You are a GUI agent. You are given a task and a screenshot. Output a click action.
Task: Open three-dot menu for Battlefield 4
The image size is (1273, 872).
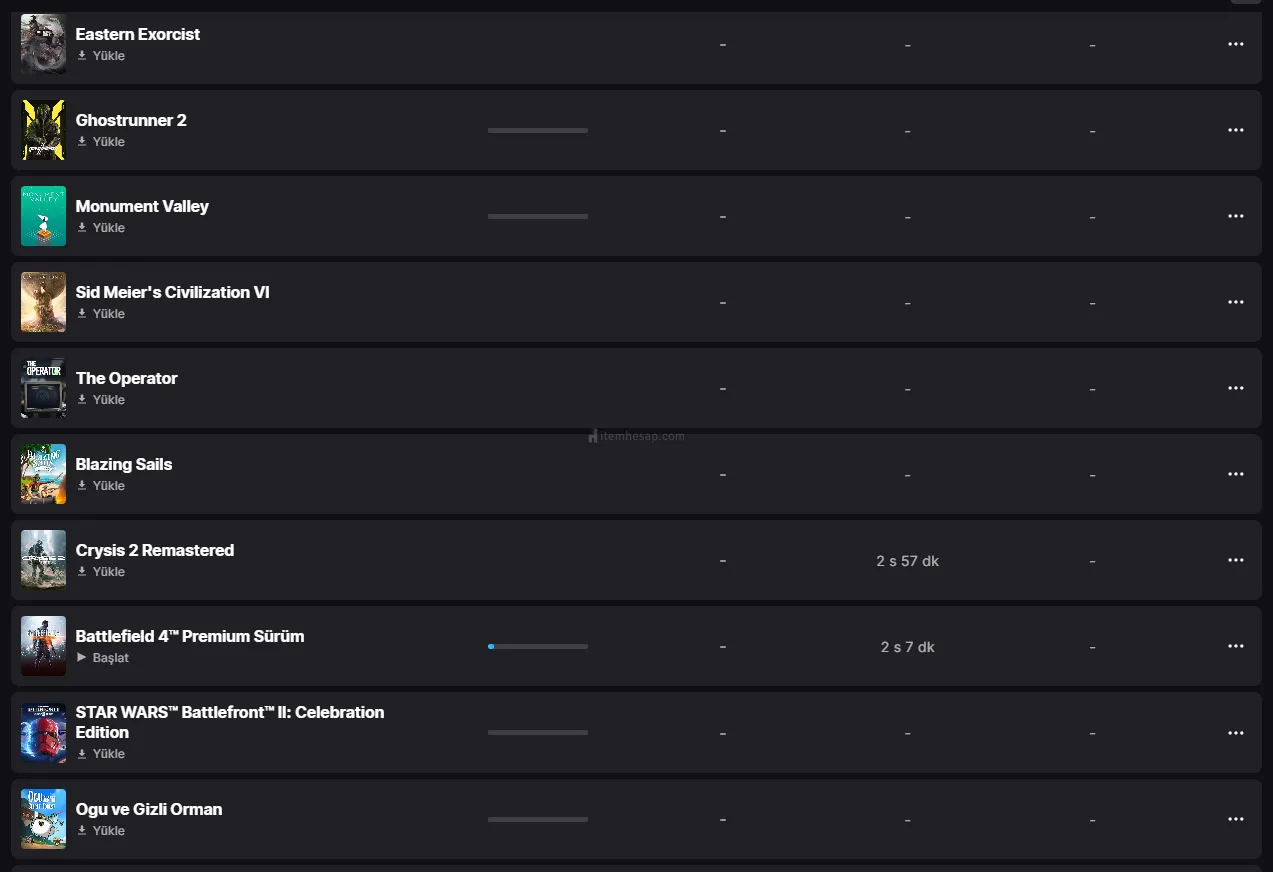[1235, 646]
